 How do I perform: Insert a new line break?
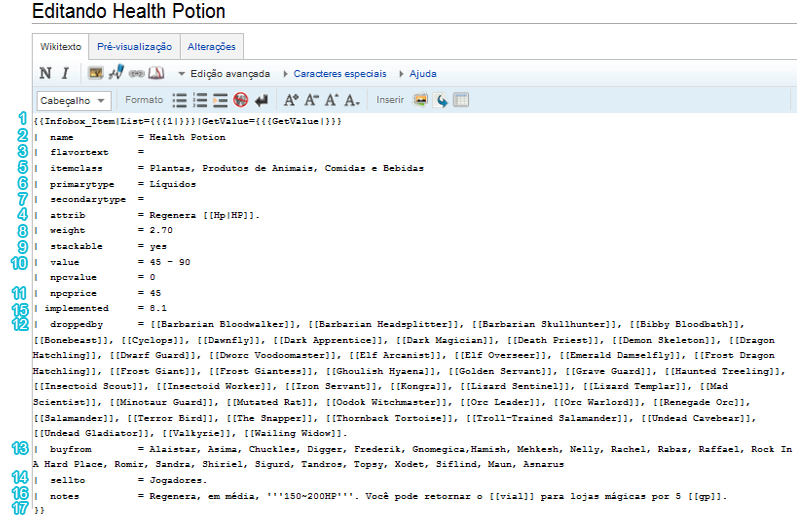[261, 100]
